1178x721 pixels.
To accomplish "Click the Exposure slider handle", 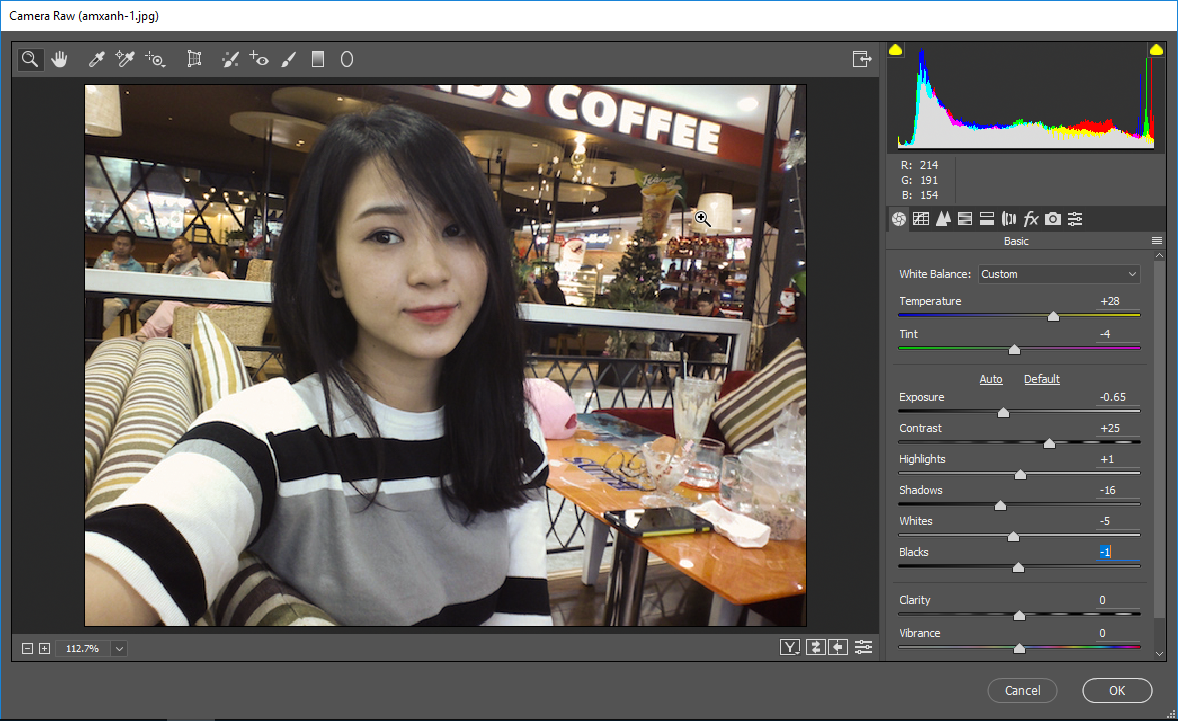I will point(1003,413).
